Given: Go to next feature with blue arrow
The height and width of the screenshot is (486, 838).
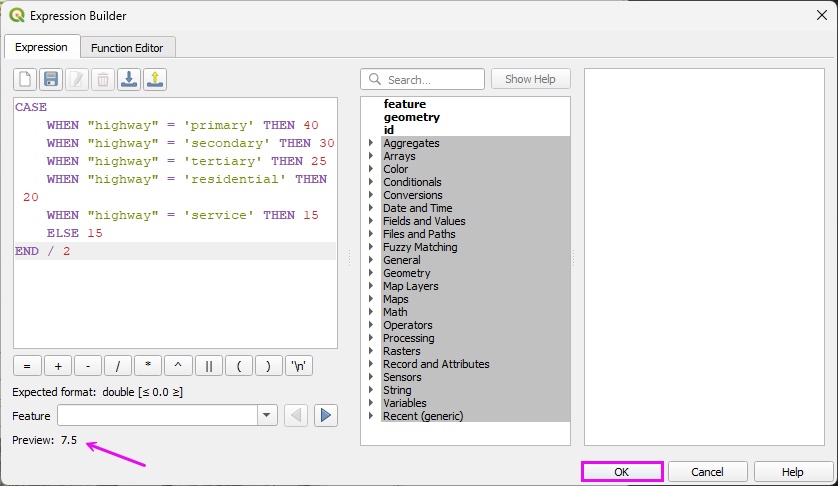Looking at the screenshot, I should (326, 415).
